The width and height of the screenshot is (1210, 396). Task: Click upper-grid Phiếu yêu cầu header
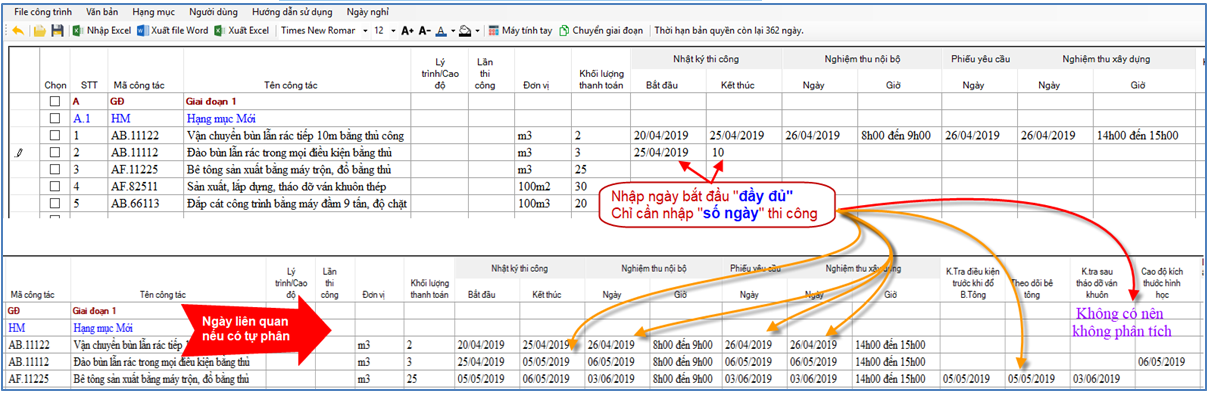(980, 59)
